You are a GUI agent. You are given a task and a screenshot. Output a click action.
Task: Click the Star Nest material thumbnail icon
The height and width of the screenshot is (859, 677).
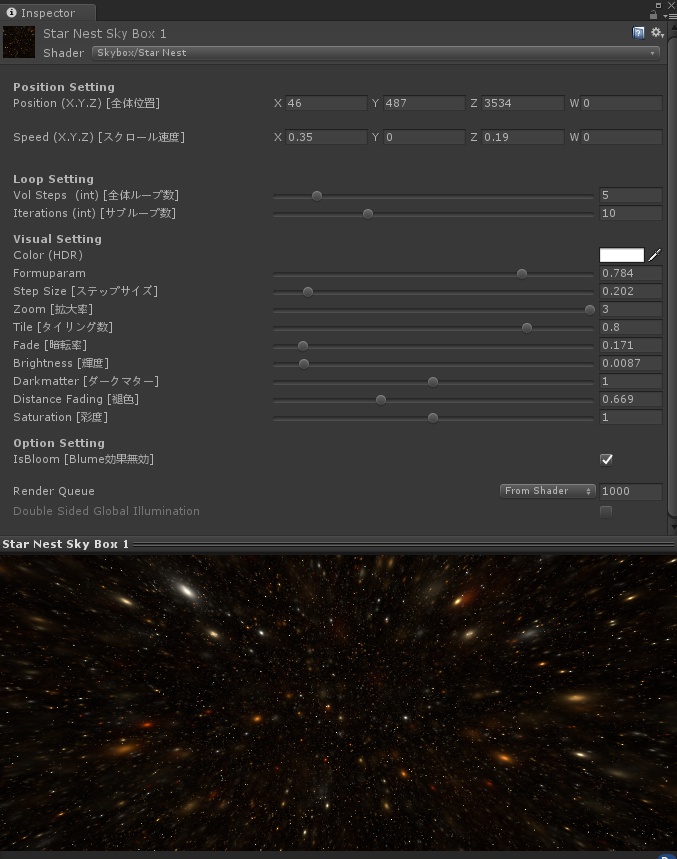(19, 42)
